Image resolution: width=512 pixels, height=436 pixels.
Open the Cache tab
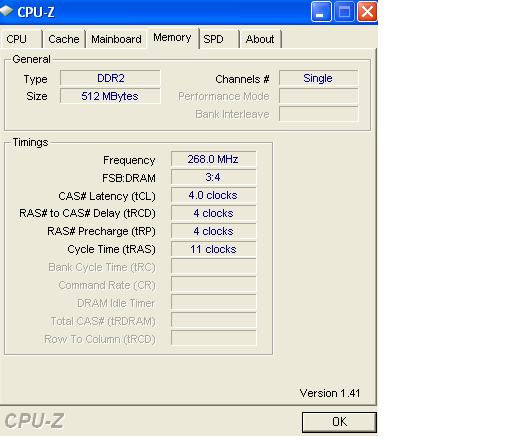pyautogui.click(x=64, y=39)
